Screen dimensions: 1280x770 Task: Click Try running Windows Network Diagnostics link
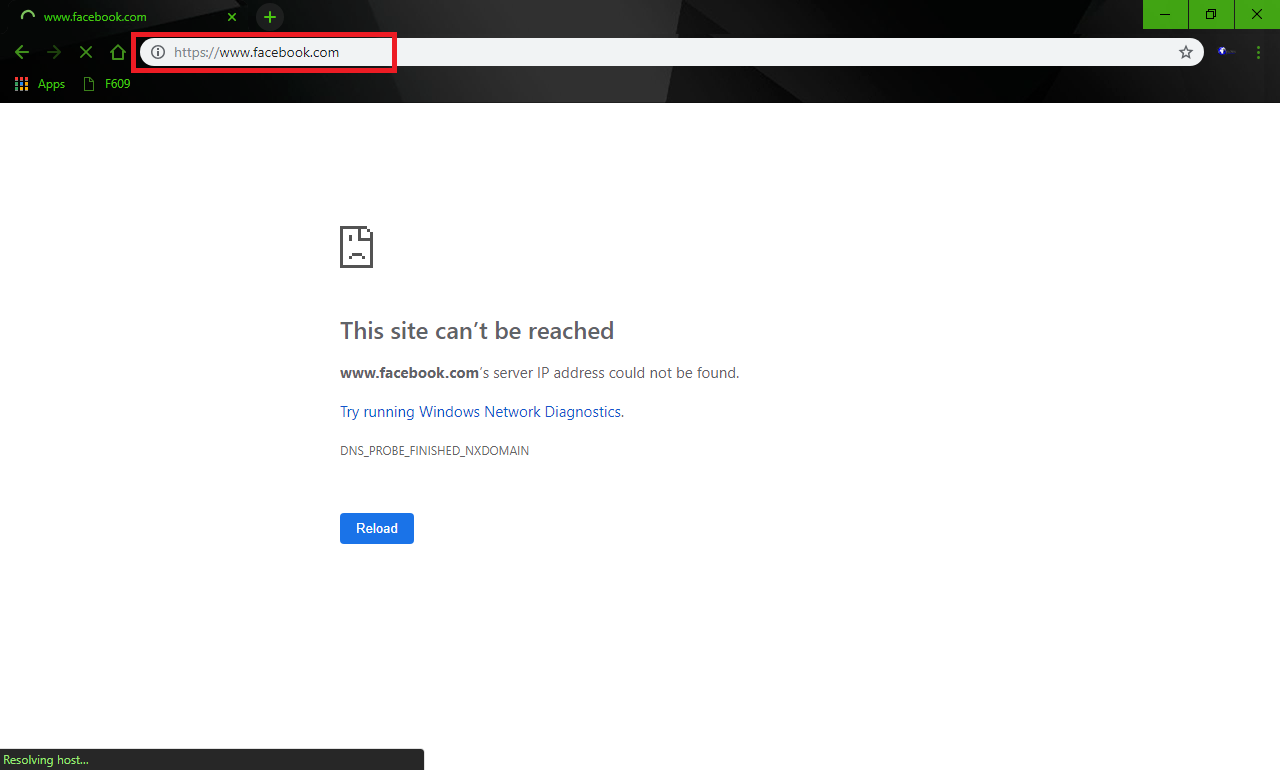coord(481,412)
